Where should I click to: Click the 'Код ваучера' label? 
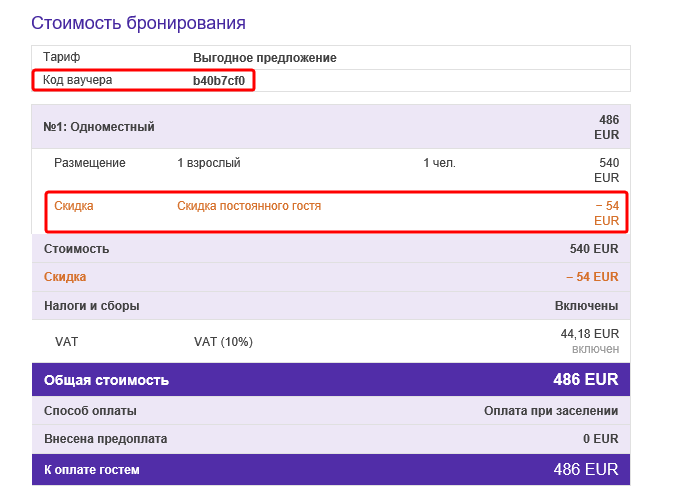(77, 80)
